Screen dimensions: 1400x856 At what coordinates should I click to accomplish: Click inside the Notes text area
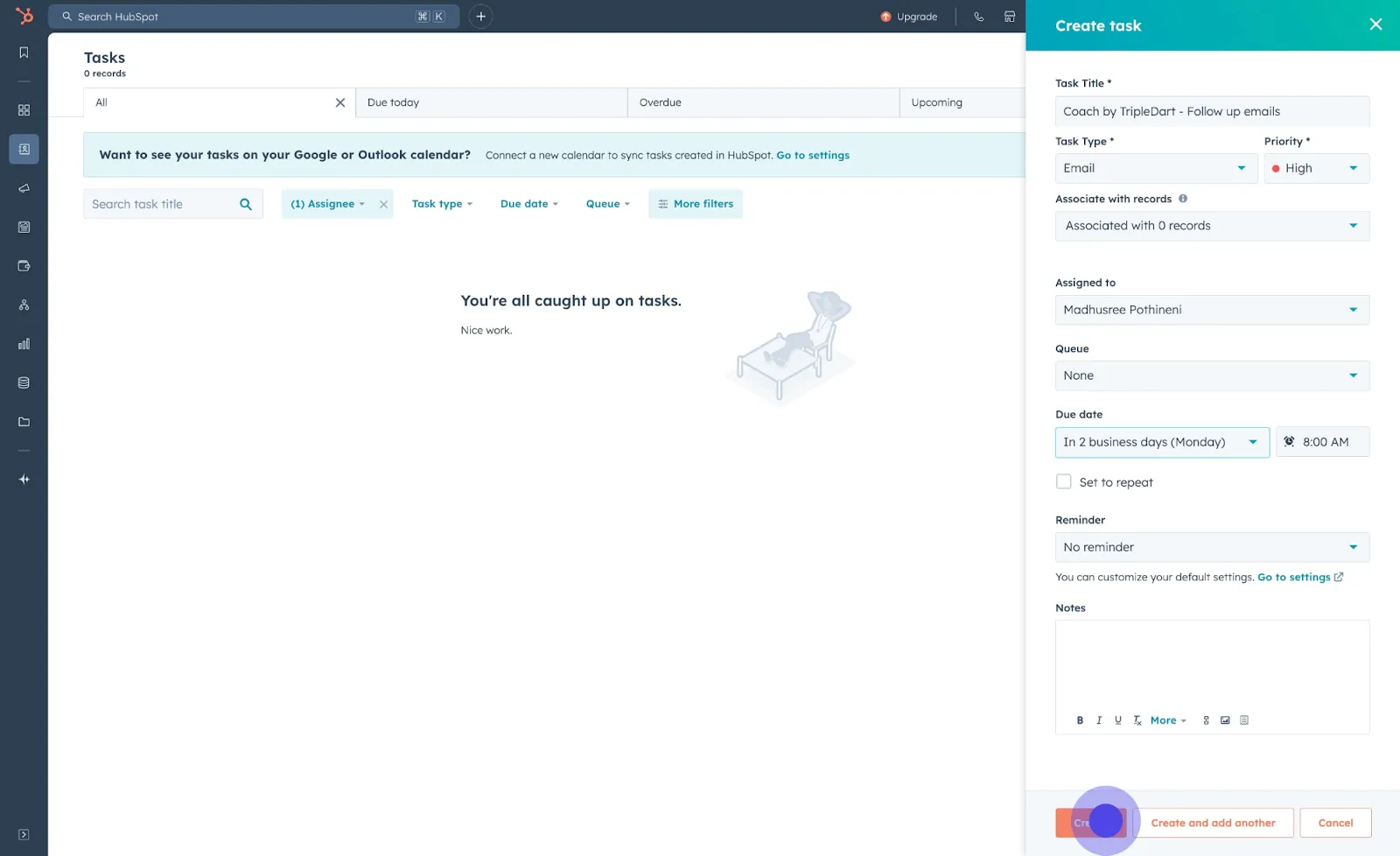click(x=1212, y=665)
